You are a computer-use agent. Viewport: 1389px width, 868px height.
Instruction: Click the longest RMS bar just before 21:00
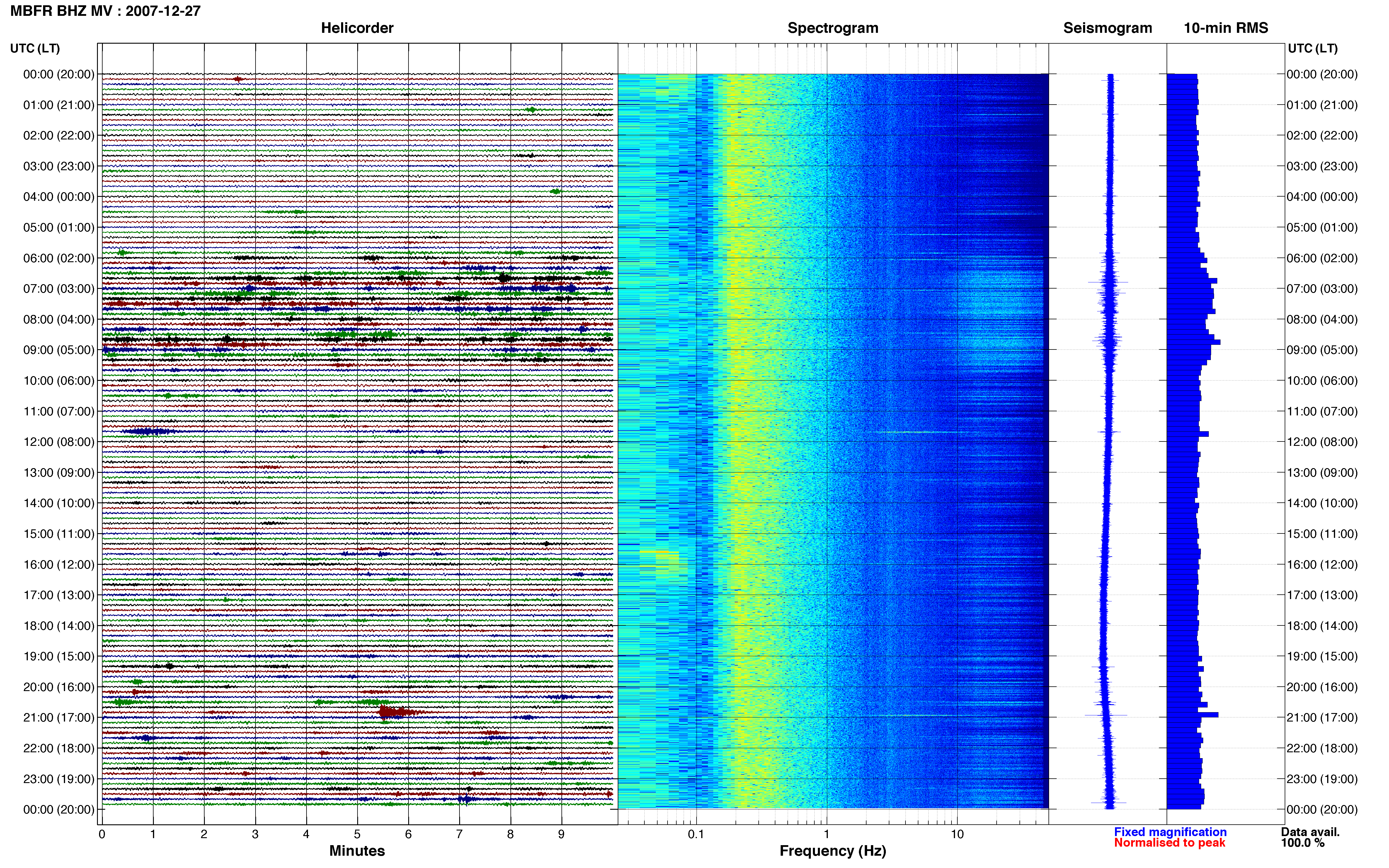click(x=1193, y=715)
